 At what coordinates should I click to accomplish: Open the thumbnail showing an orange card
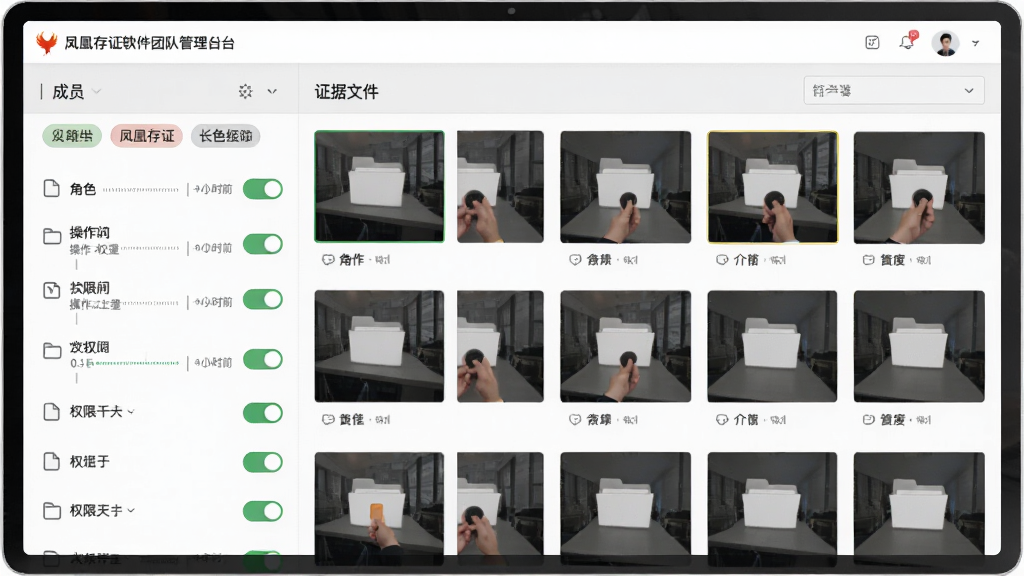[x=379, y=504]
